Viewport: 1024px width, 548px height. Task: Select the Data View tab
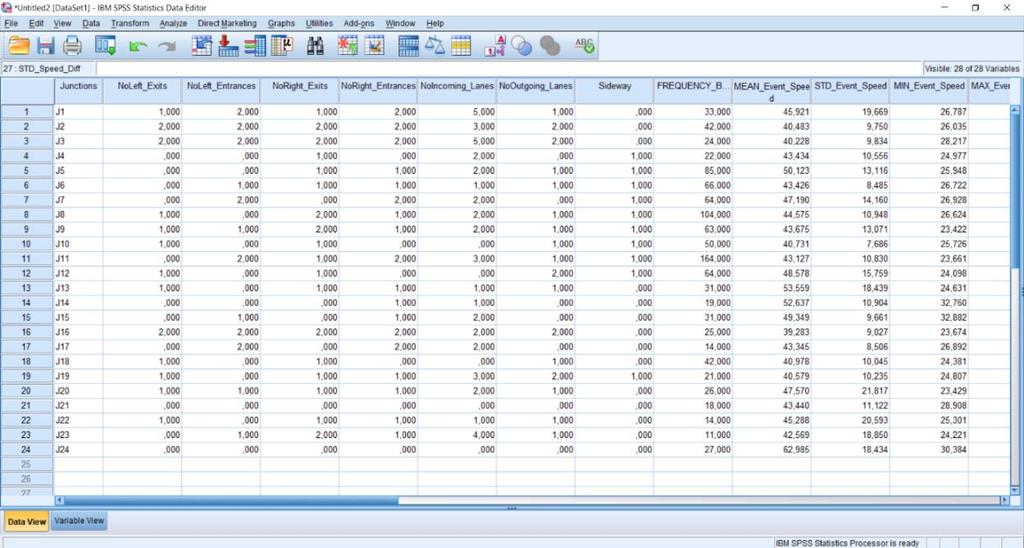(x=27, y=521)
